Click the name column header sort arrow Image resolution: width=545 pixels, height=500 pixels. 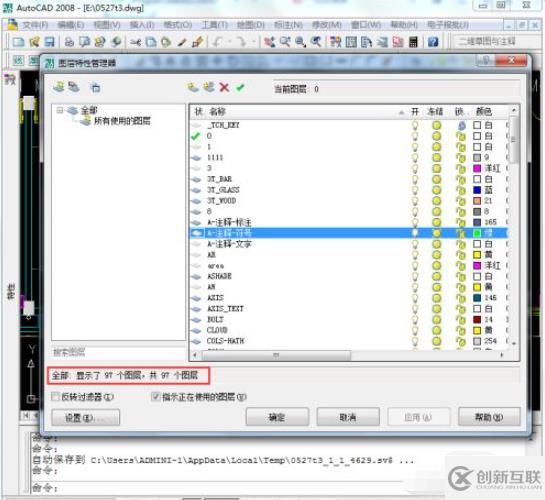pos(401,112)
